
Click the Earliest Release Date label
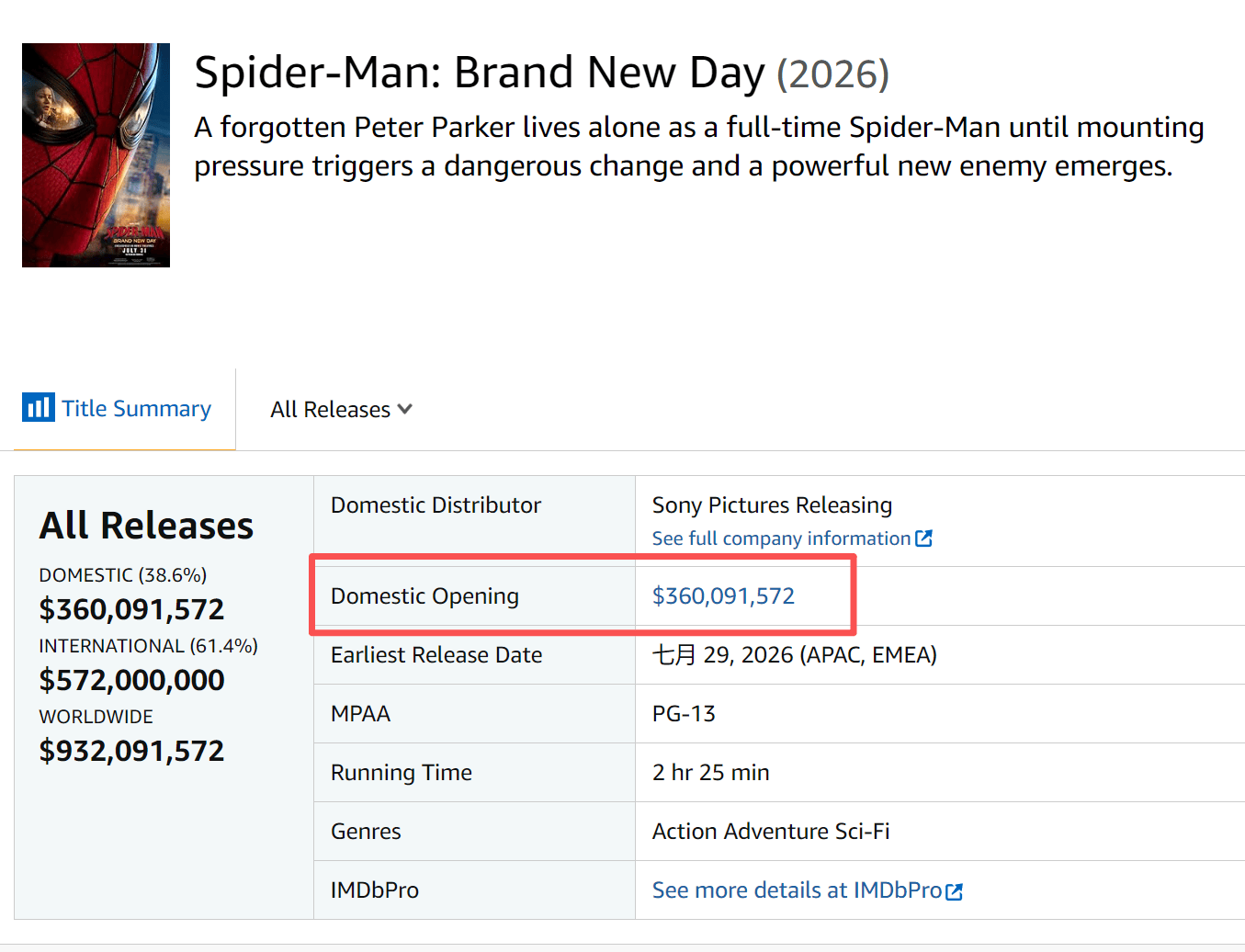436,655
